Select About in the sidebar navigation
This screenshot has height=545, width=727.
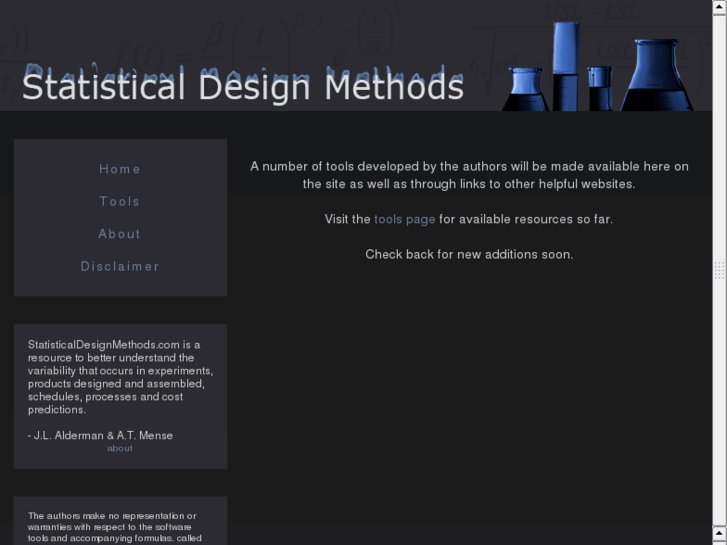click(120, 234)
